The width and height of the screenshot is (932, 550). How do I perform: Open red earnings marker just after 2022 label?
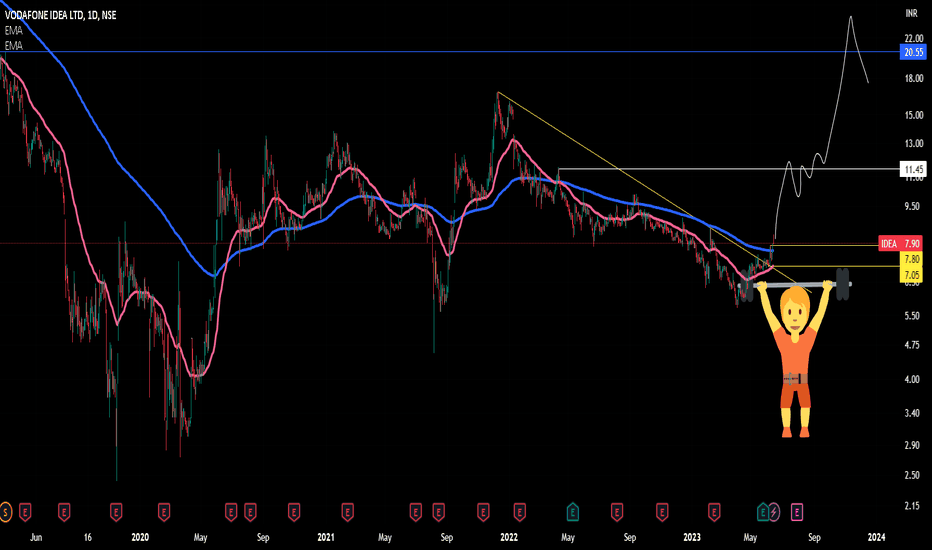pos(519,511)
